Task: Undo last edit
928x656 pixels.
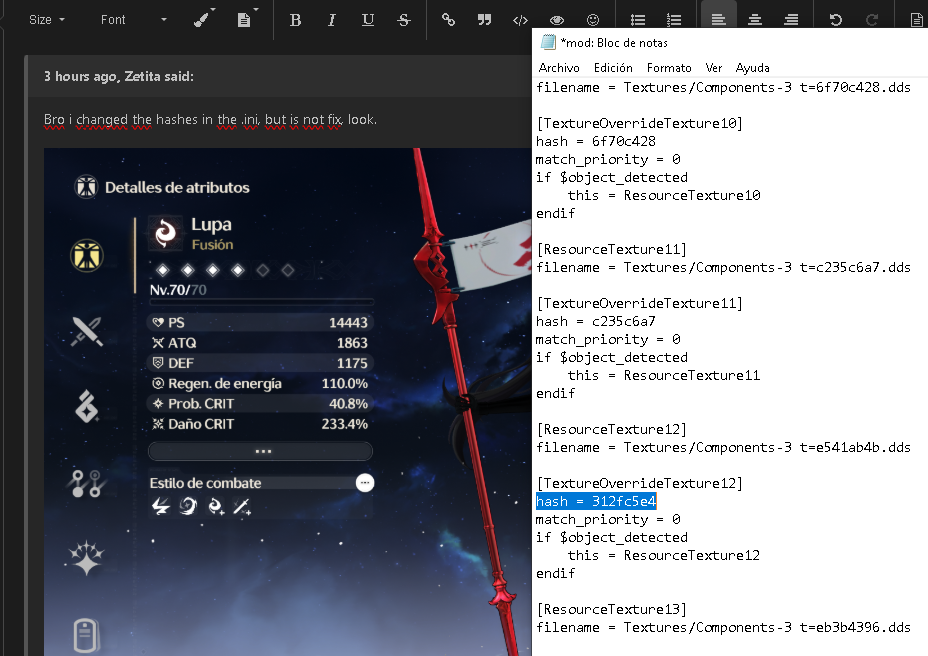Action: (x=836, y=20)
